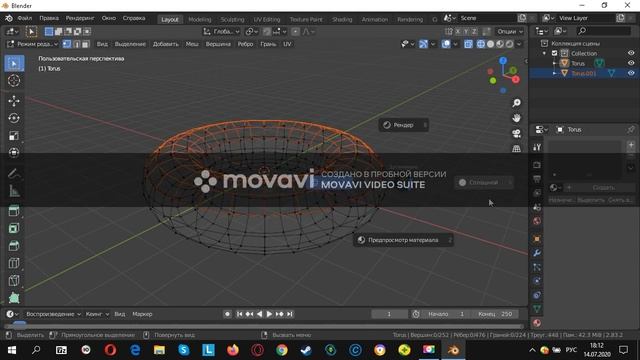640x360 pixels.
Task: Jump to the timeline end frame
Action: pyautogui.click(x=289, y=314)
